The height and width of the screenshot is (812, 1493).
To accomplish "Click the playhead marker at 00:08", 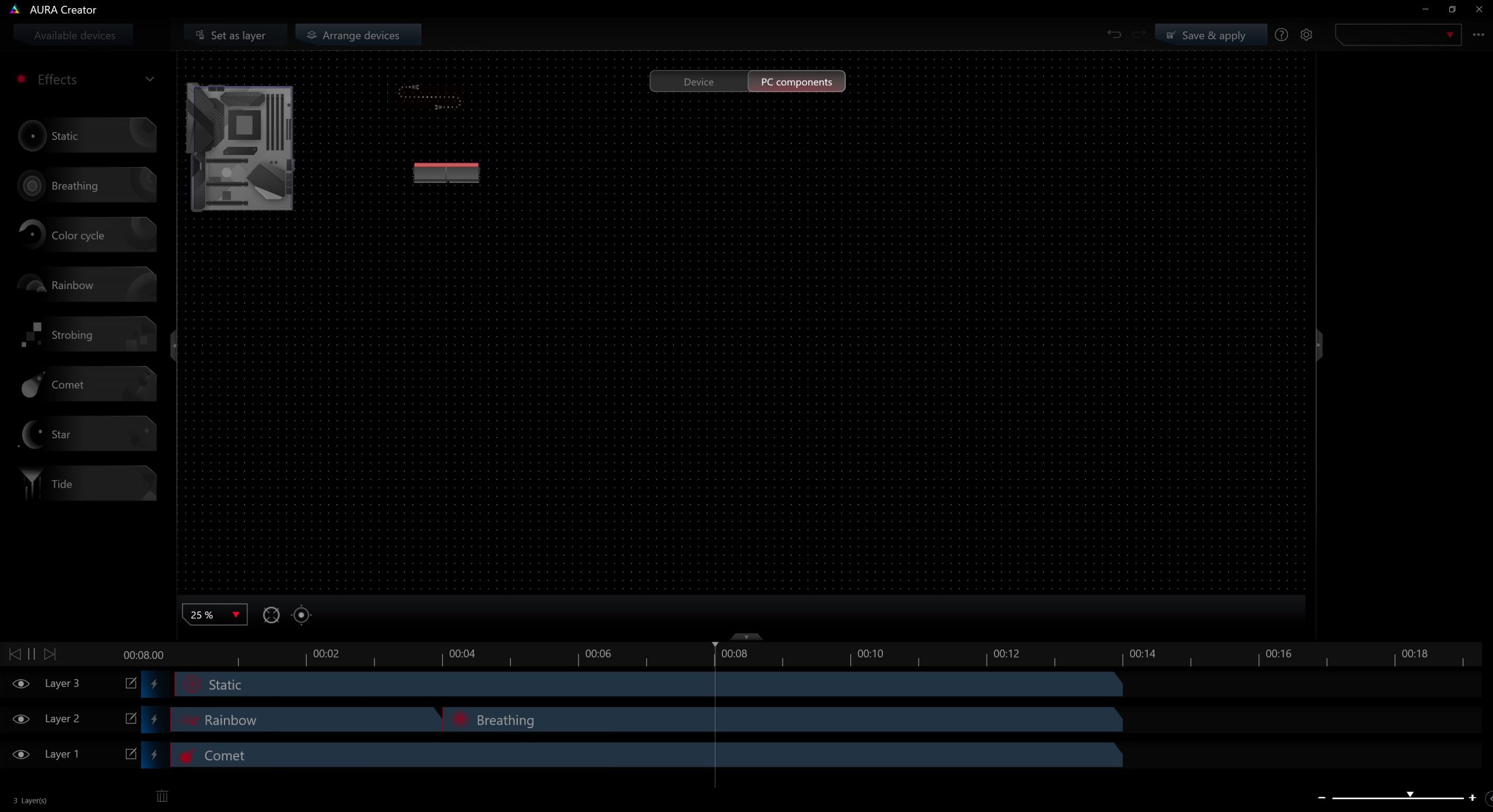I will point(715,645).
